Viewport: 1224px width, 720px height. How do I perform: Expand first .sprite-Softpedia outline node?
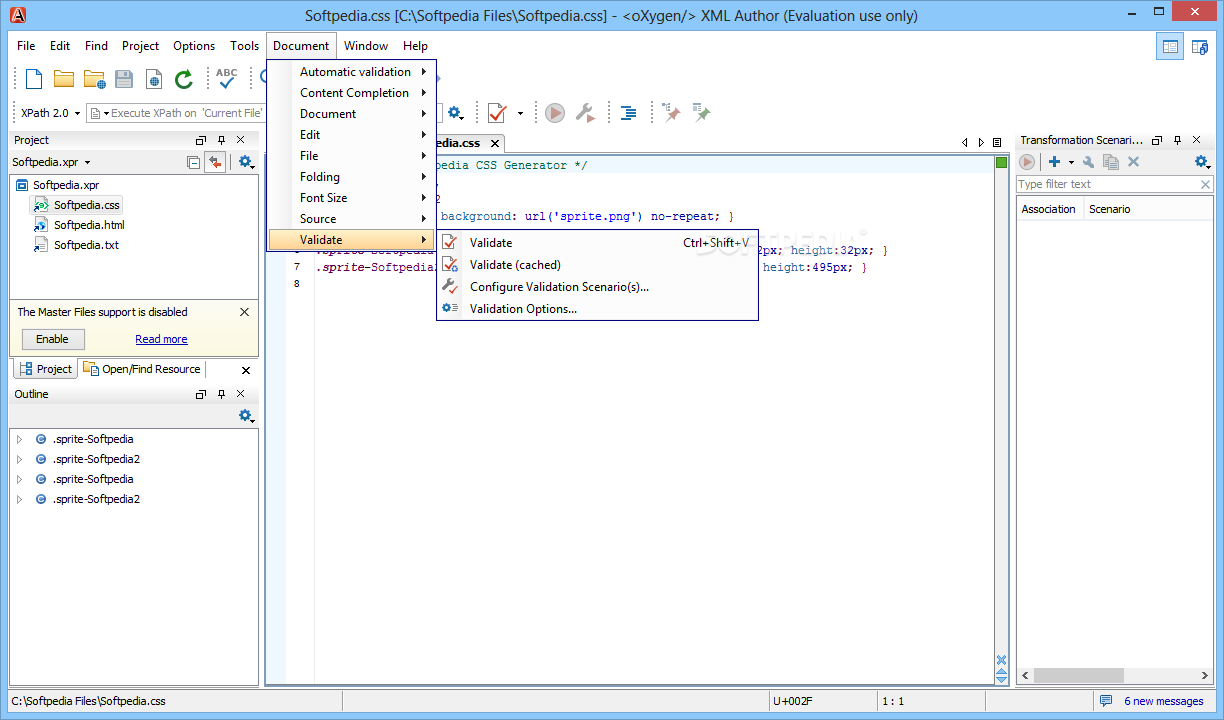click(x=19, y=439)
